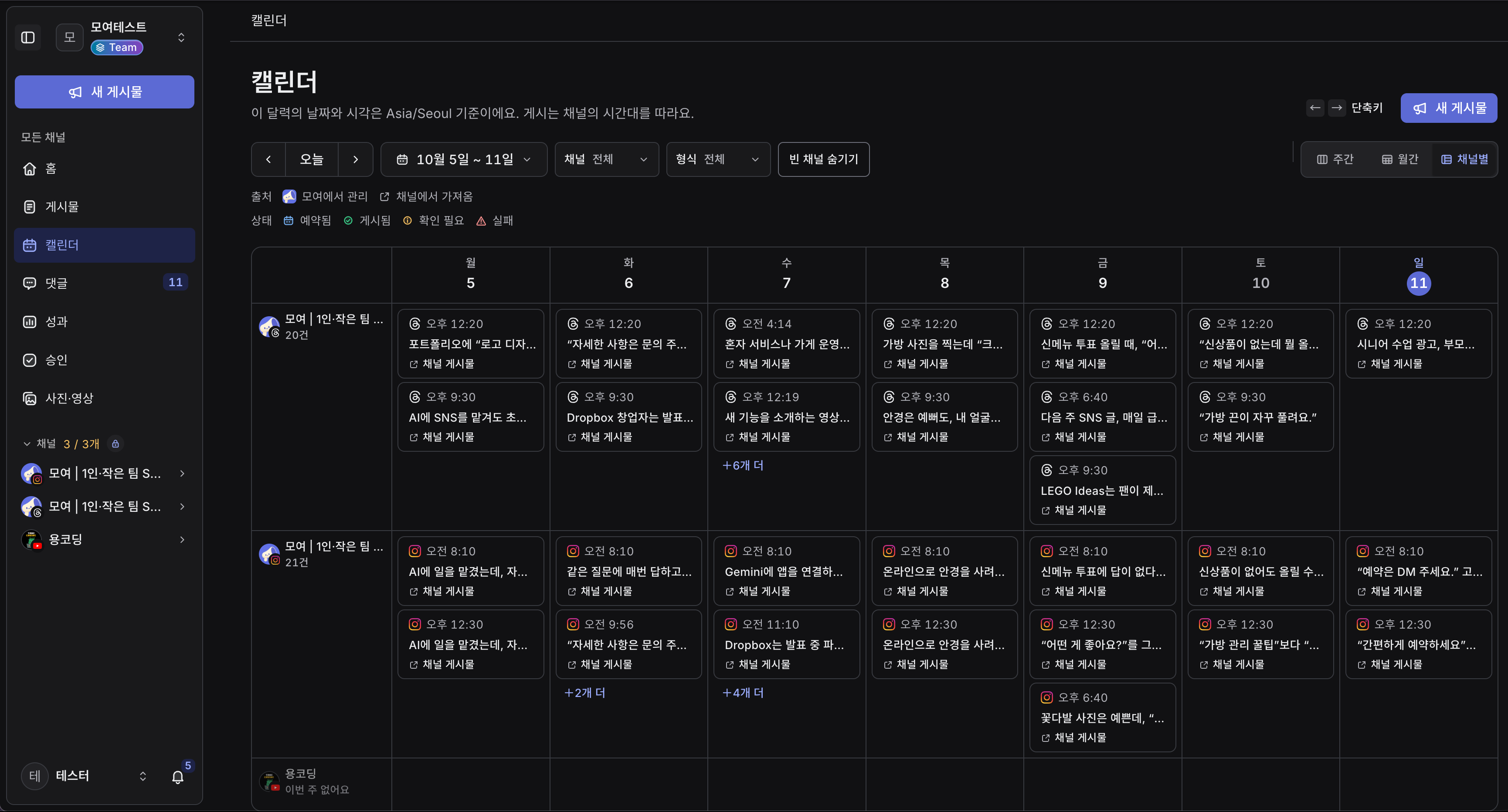The height and width of the screenshot is (812, 1508).
Task: Click the 예약됨 status legend icon
Action: point(289,220)
